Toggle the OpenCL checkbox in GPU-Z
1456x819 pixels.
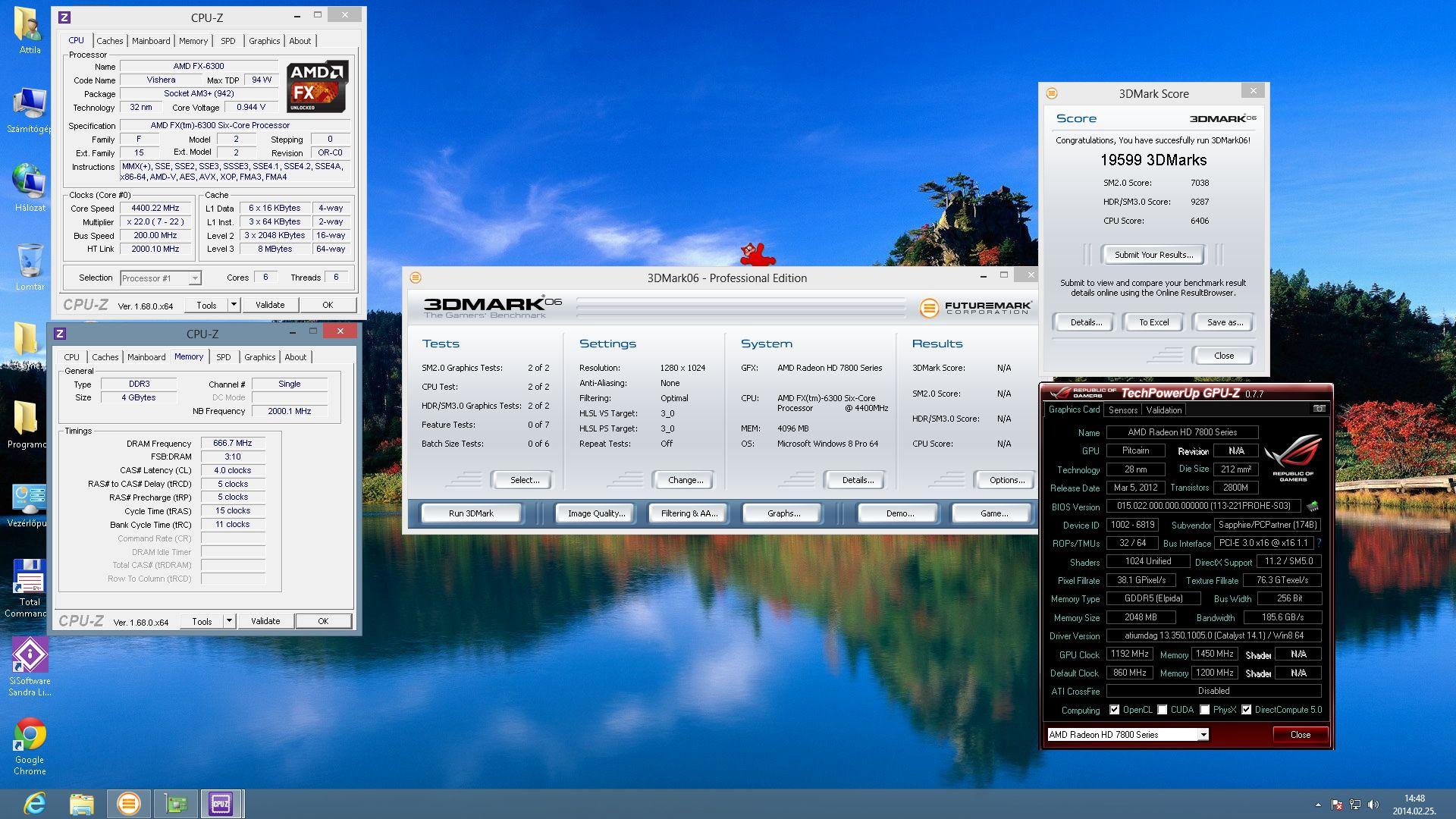point(1114,710)
